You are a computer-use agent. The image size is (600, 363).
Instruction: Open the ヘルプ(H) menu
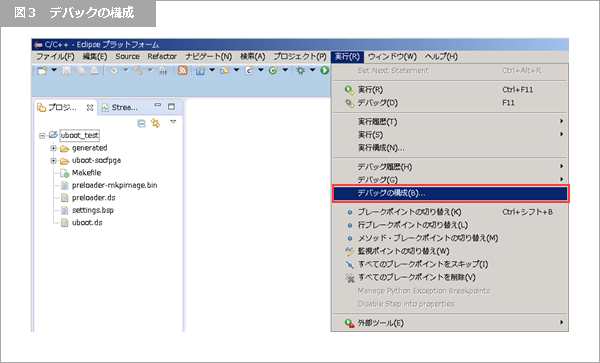[x=441, y=57]
